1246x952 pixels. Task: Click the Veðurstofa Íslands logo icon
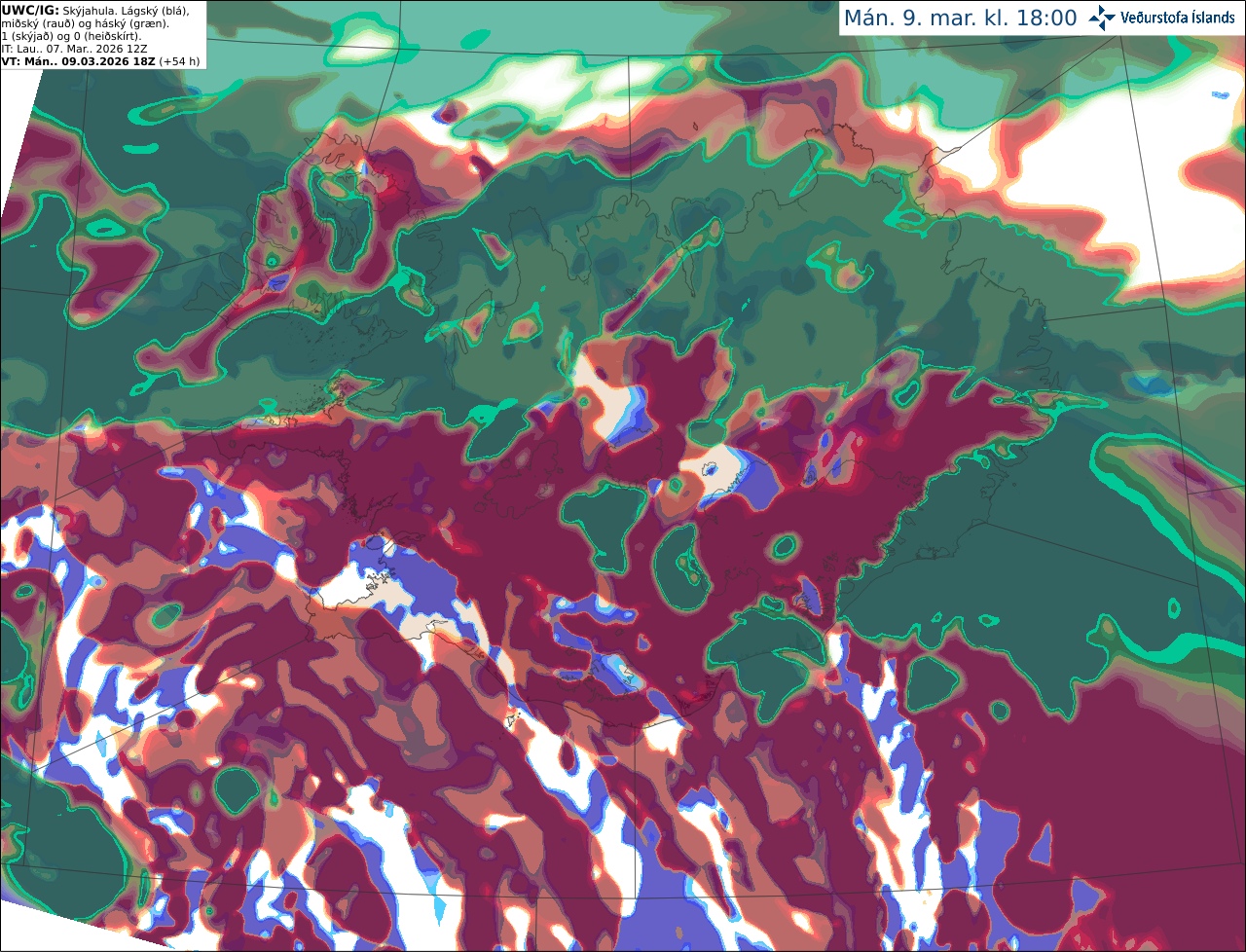coord(1102,18)
